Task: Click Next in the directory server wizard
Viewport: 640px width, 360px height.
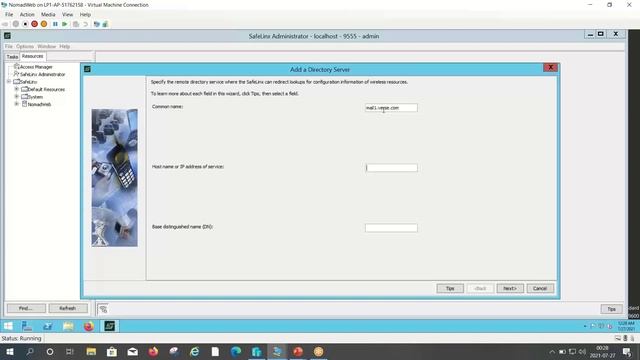Action: point(510,289)
